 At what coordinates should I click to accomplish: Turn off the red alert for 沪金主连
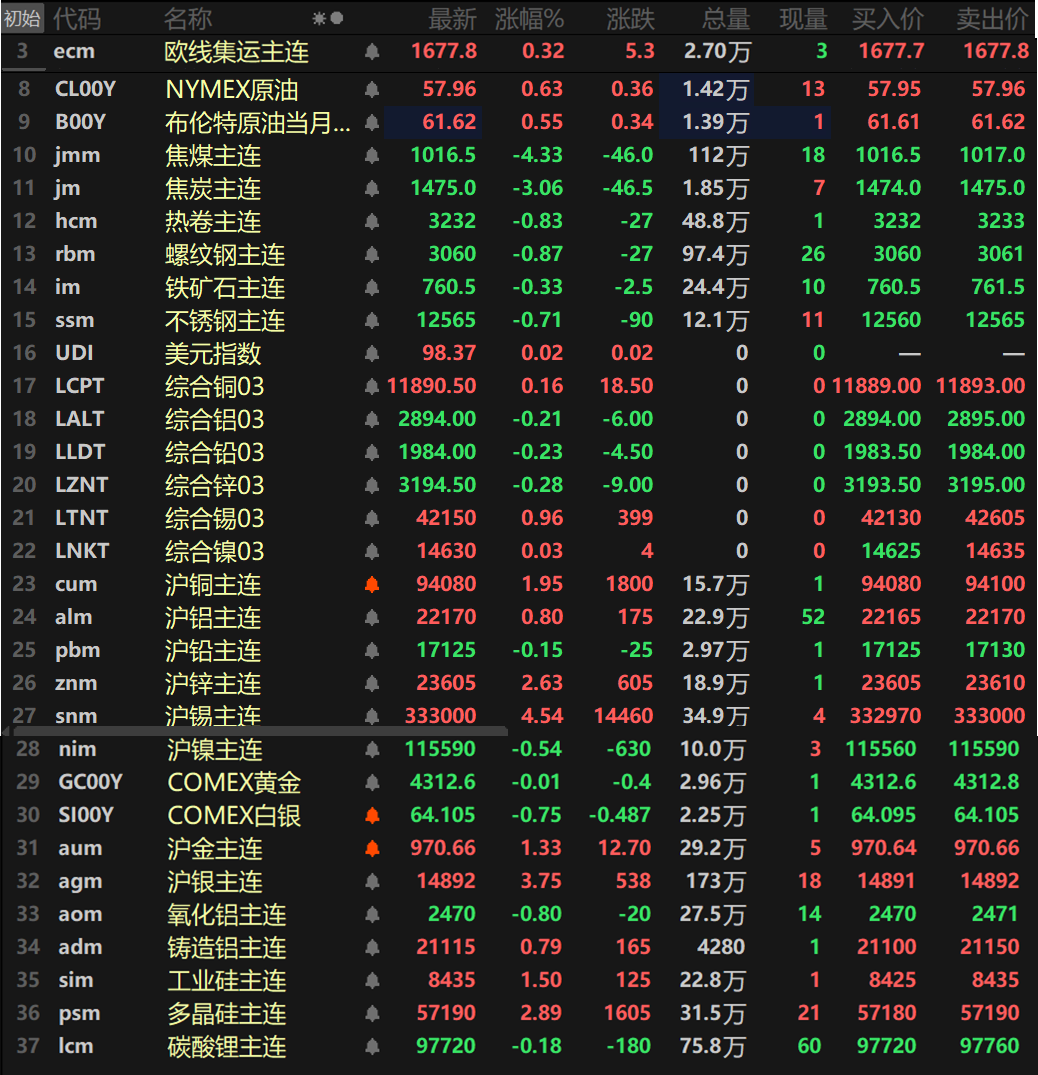click(x=371, y=847)
